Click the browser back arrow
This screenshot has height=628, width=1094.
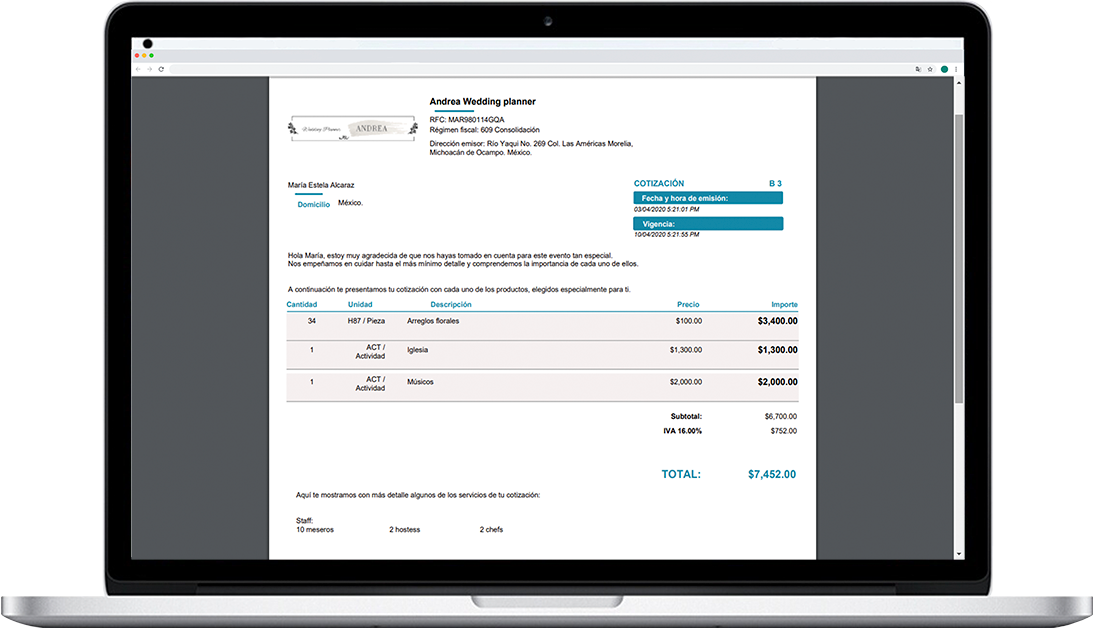pos(138,69)
